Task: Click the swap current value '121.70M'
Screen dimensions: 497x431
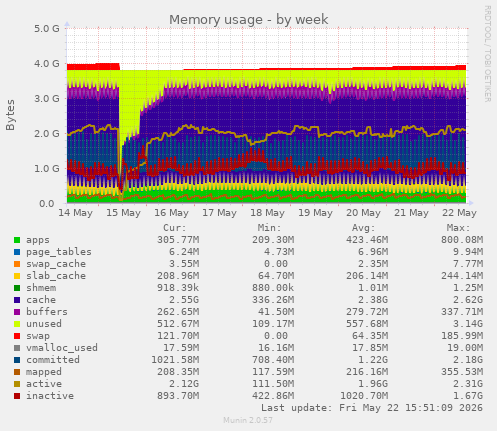Action: [178, 336]
